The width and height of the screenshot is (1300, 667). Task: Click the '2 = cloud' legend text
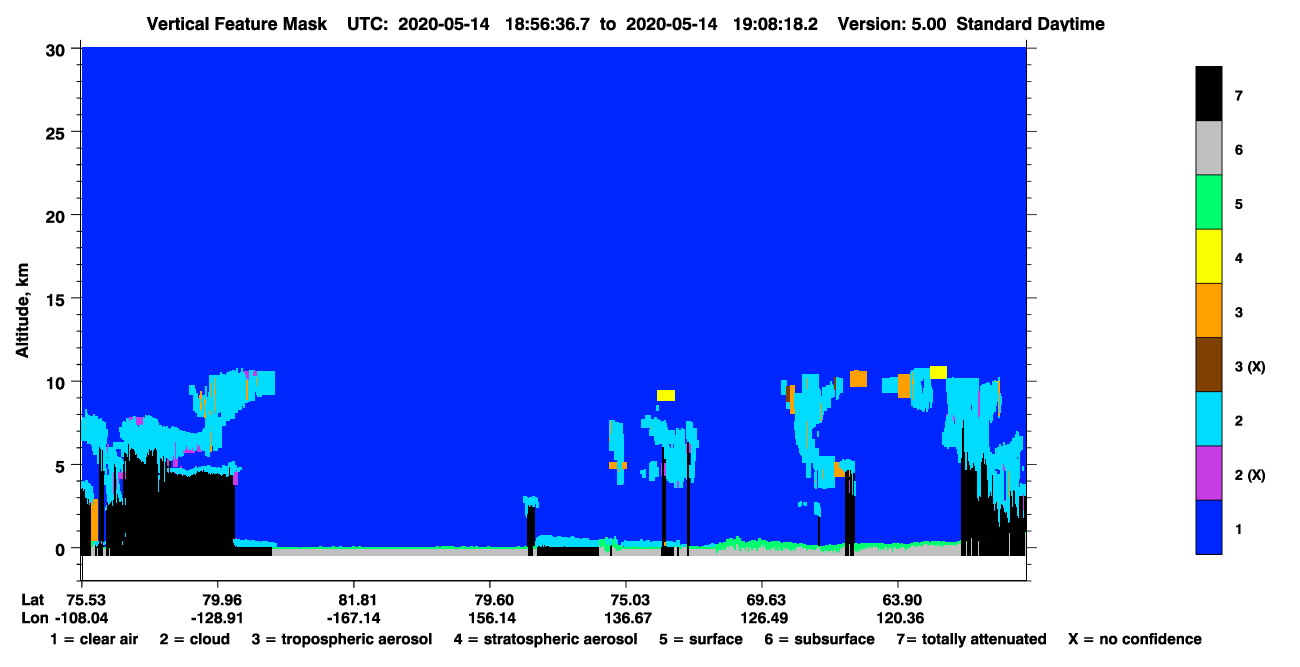point(195,639)
